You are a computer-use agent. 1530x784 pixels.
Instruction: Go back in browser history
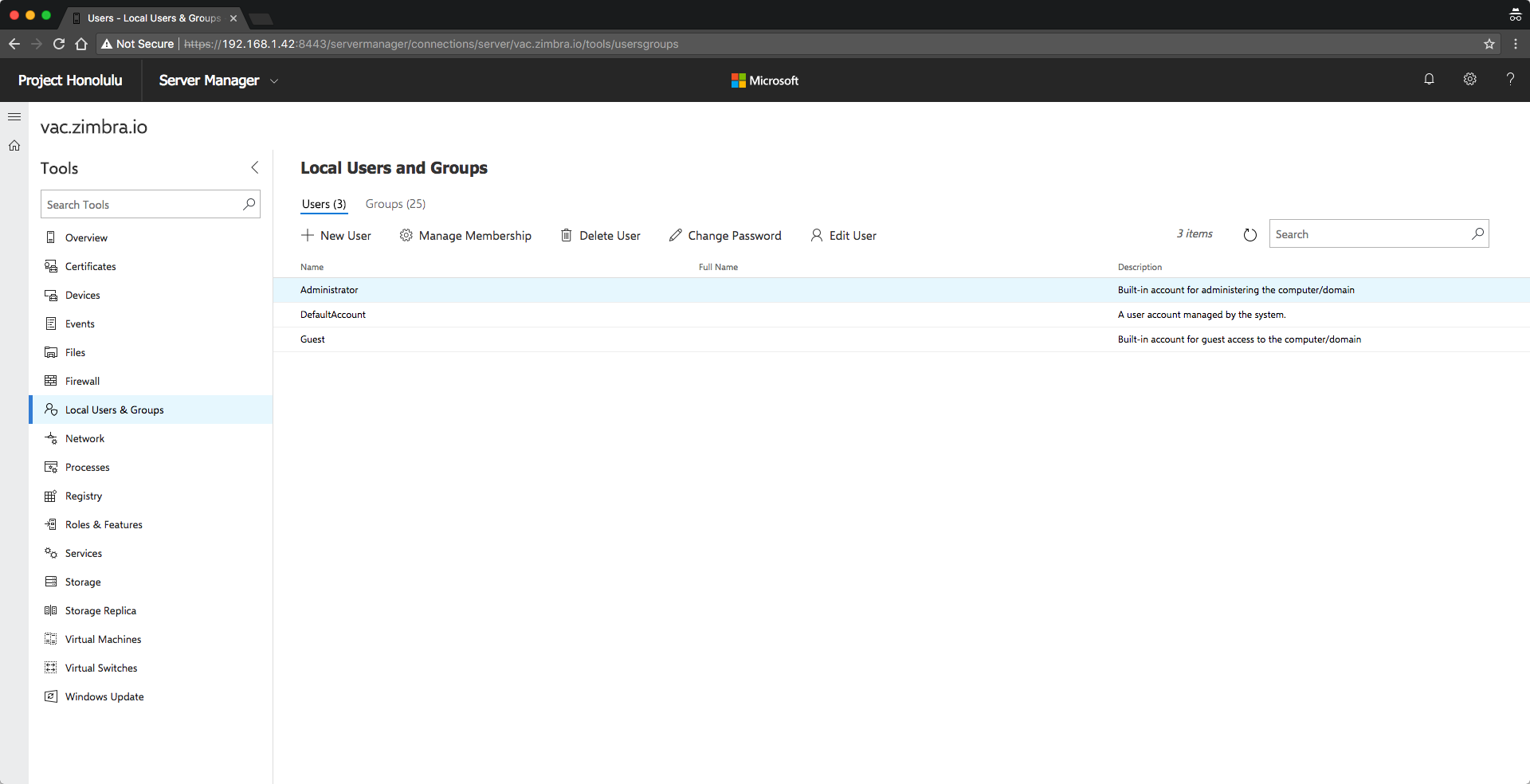[x=14, y=44]
